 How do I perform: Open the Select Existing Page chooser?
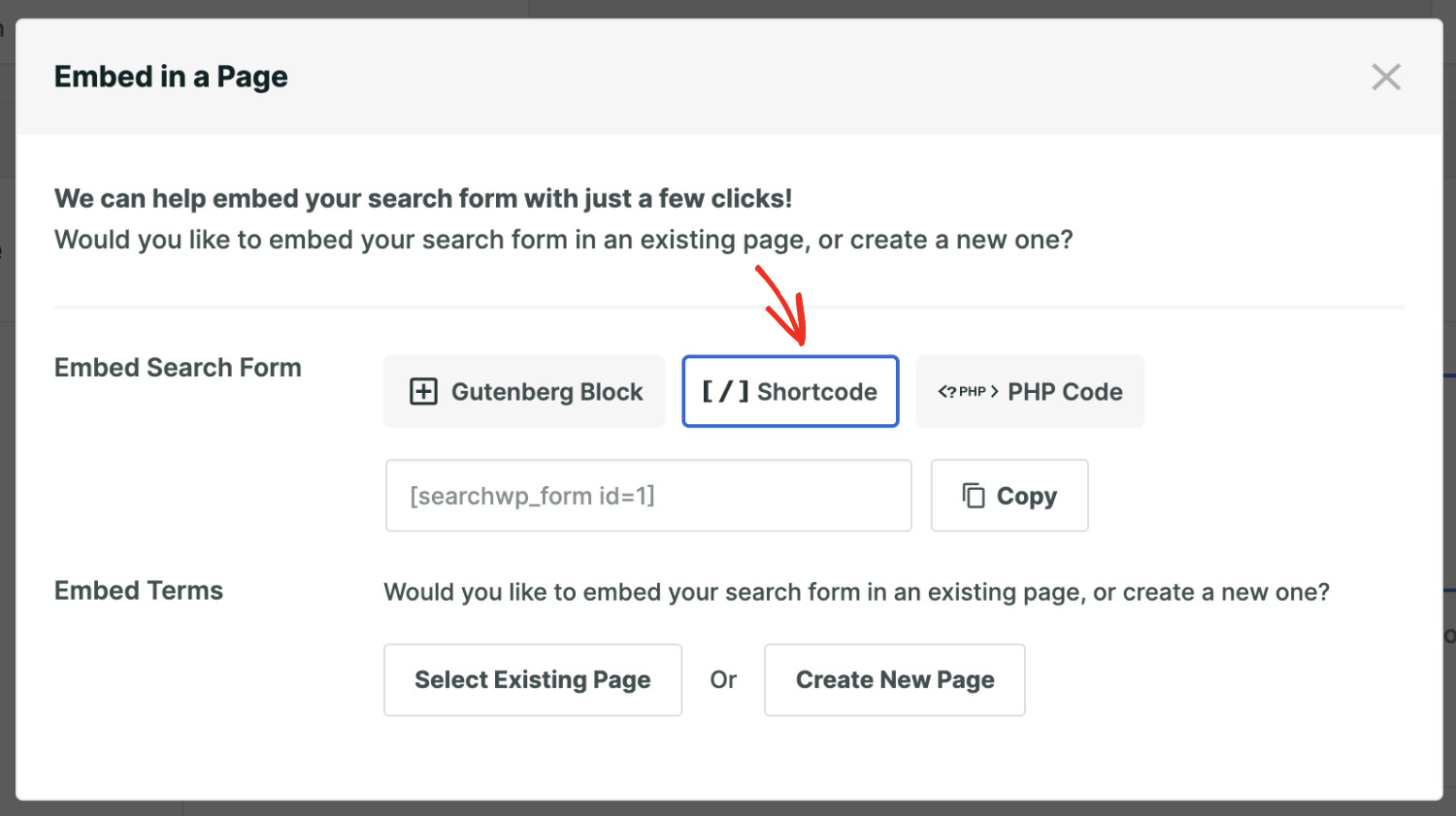click(532, 679)
